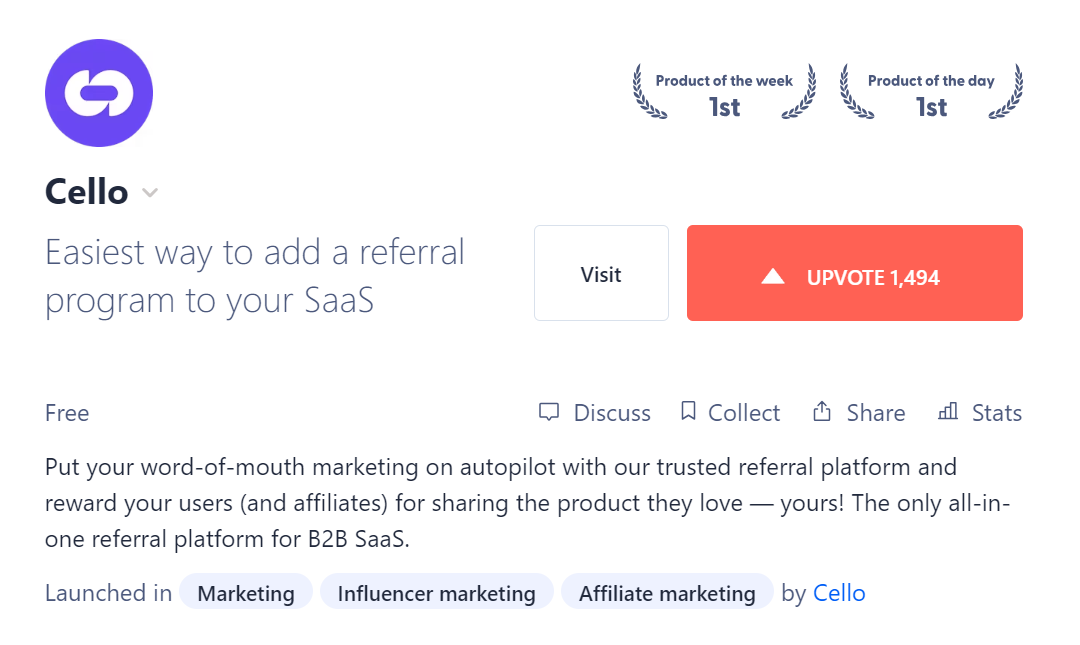Select the Collect label
The width and height of the screenshot is (1080, 645).
tap(744, 413)
